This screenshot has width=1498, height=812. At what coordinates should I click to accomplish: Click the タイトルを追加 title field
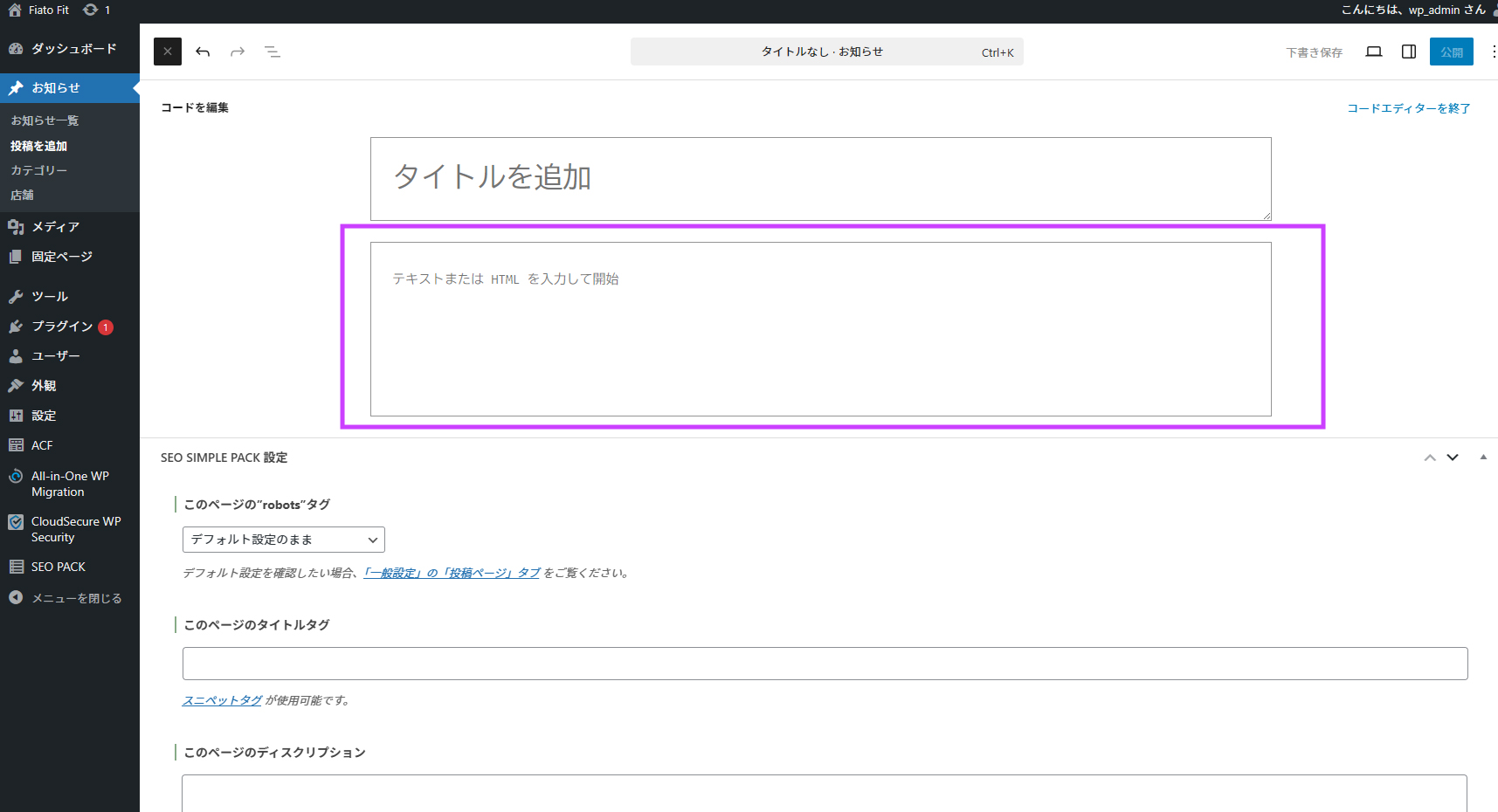[x=819, y=177]
